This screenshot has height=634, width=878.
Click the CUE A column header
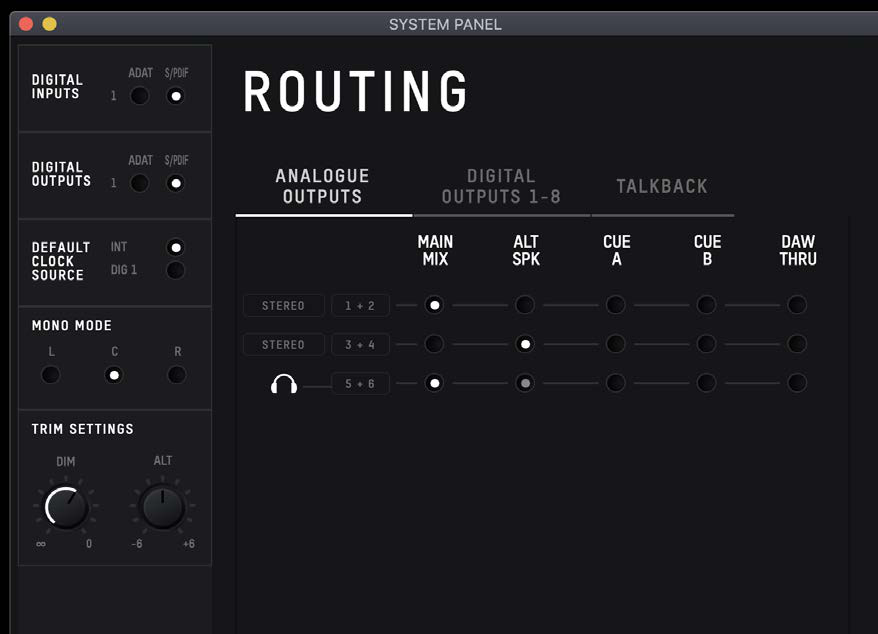(x=617, y=250)
